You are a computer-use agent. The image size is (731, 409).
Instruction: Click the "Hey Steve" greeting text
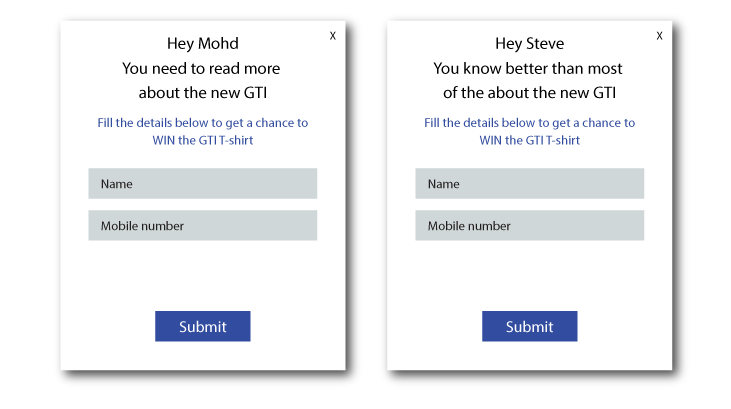529,44
